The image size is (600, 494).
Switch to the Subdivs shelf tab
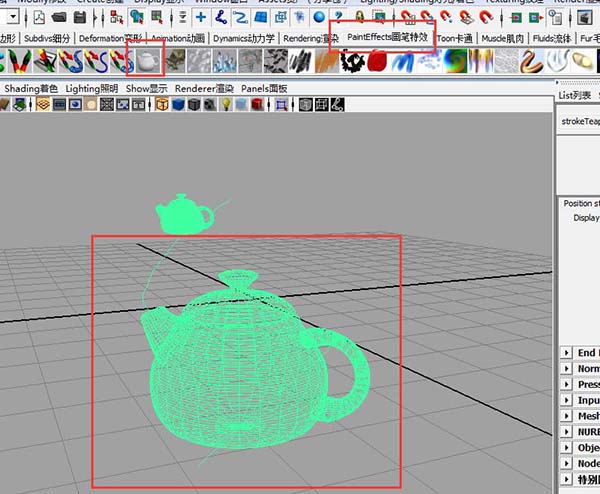(47, 38)
